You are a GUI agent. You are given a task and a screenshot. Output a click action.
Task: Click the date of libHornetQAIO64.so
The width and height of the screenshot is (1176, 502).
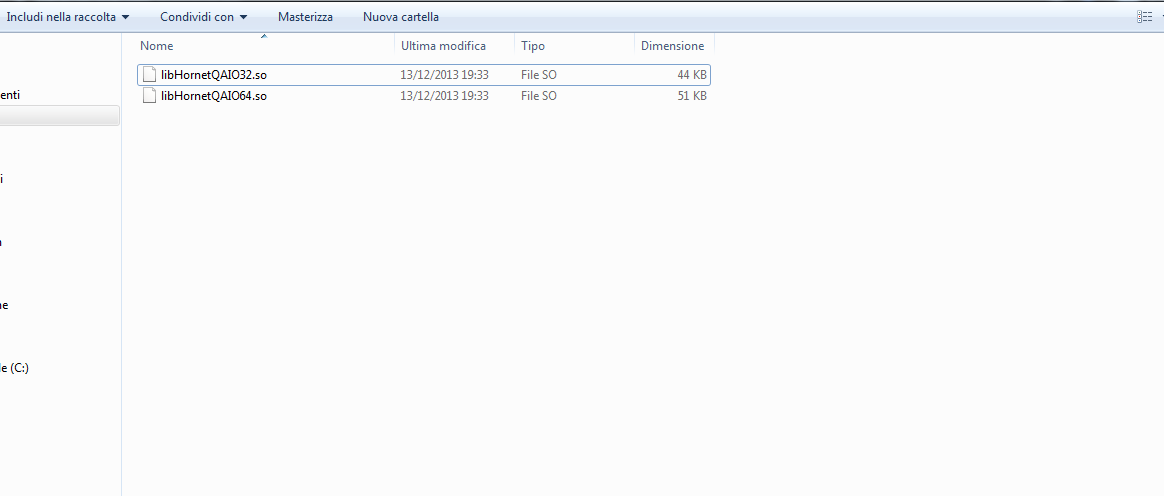click(x=444, y=96)
